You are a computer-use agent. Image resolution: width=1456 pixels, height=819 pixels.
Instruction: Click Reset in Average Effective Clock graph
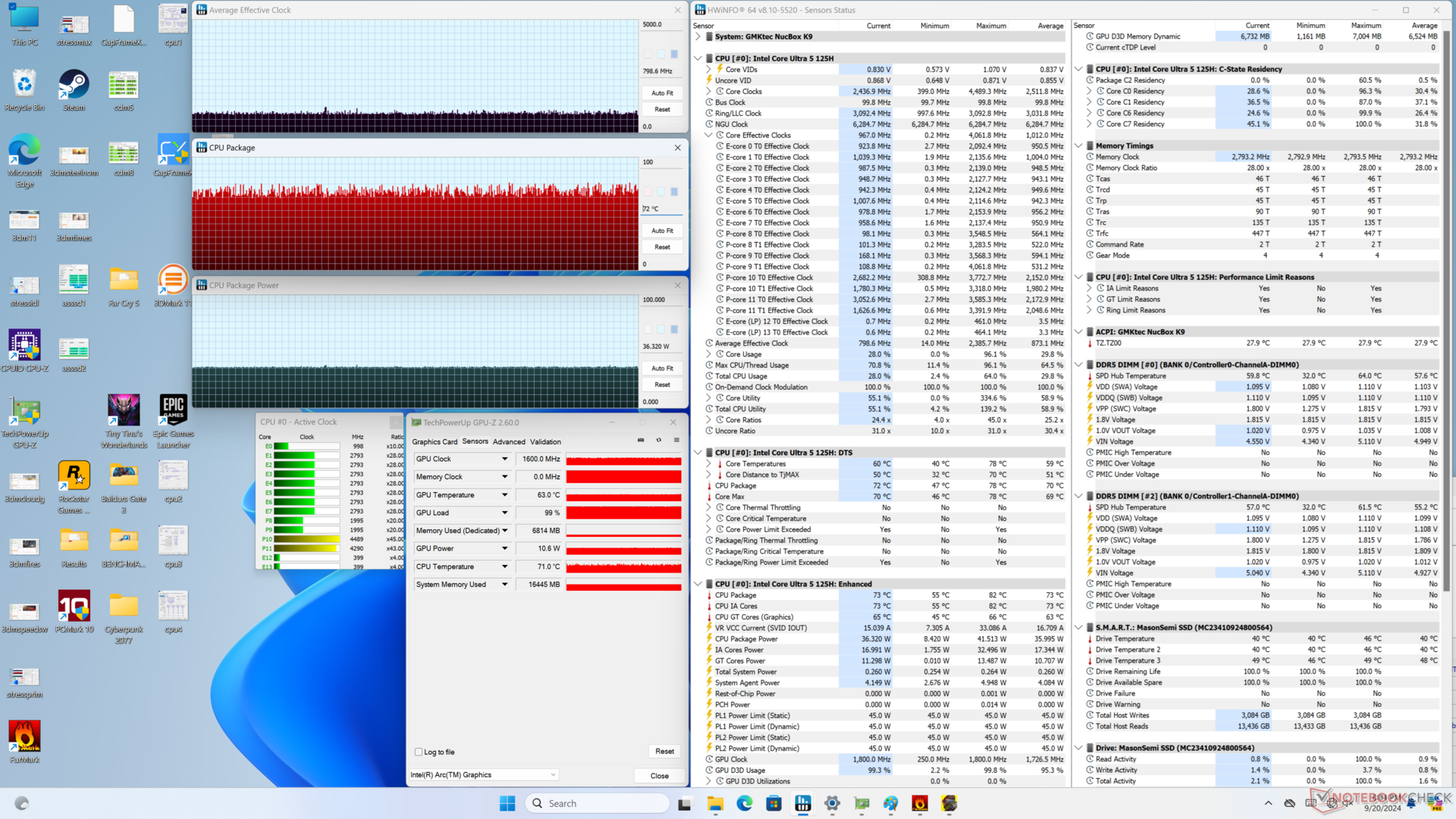tap(662, 109)
